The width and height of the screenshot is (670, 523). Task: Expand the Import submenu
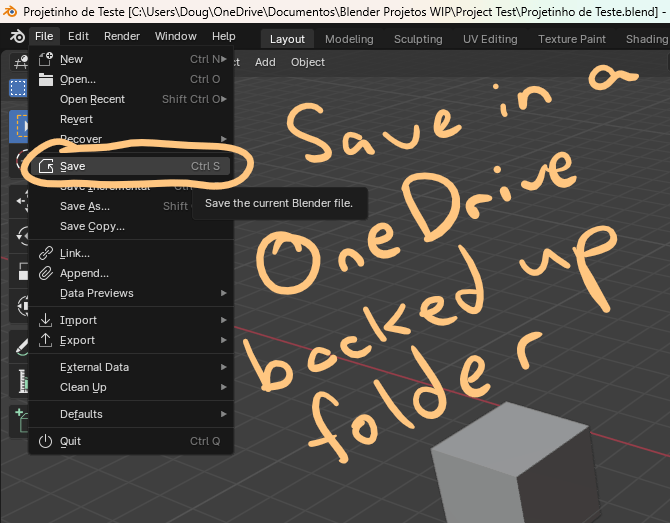131,320
